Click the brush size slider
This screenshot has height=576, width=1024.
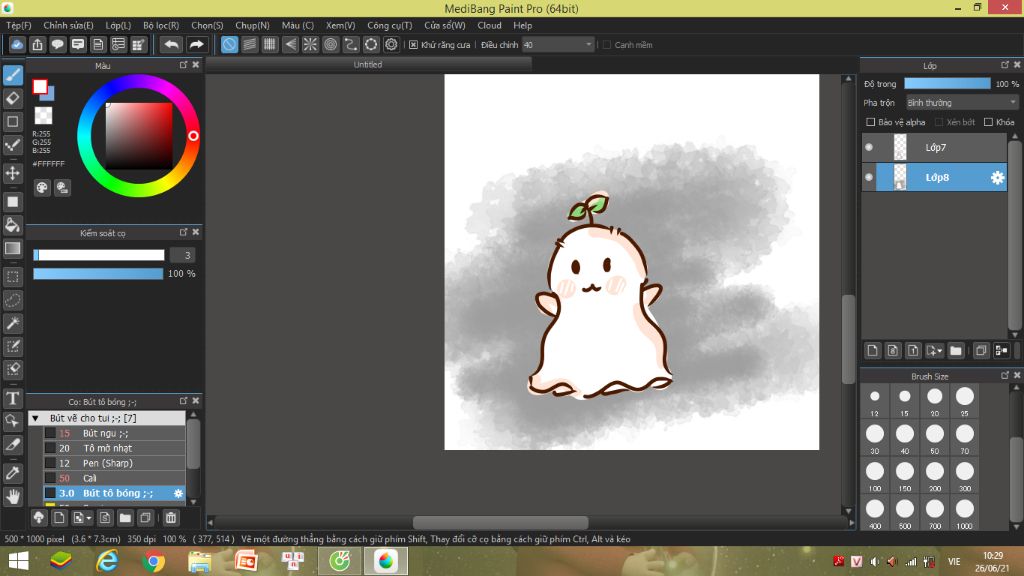point(99,255)
